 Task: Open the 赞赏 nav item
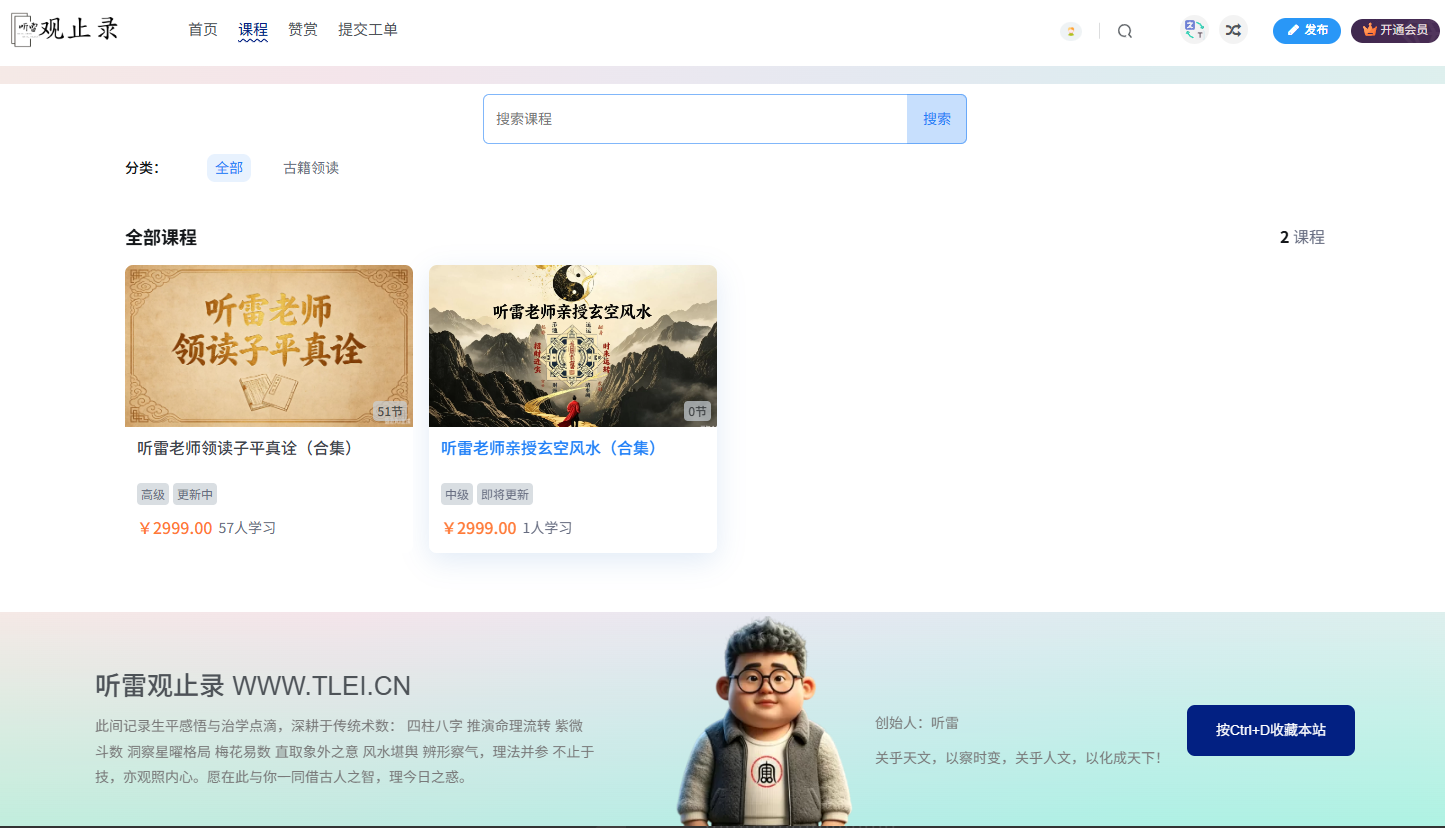point(303,30)
